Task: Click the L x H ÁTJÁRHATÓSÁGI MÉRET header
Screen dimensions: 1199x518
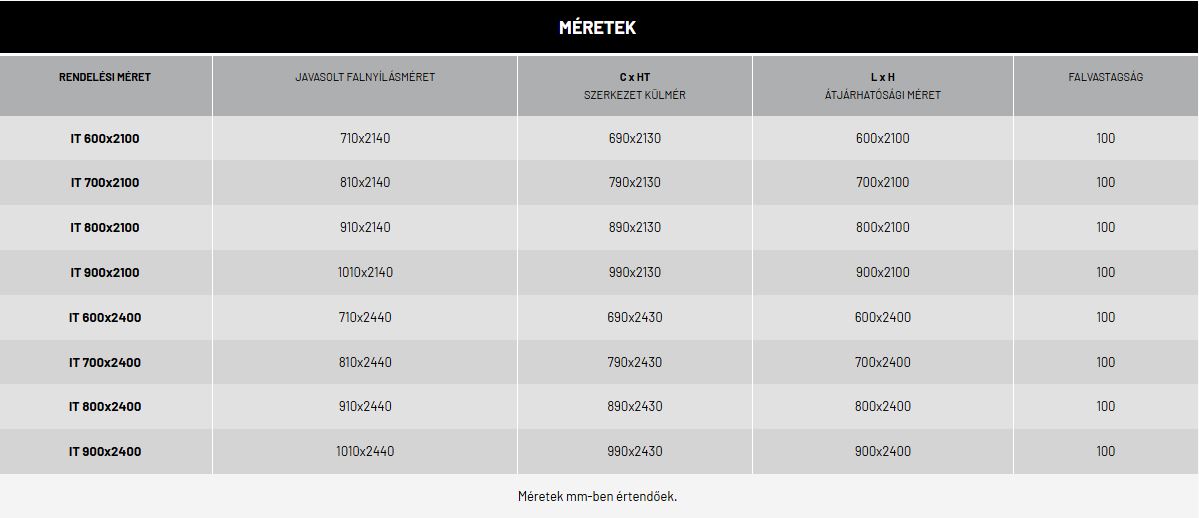Action: coord(882,86)
